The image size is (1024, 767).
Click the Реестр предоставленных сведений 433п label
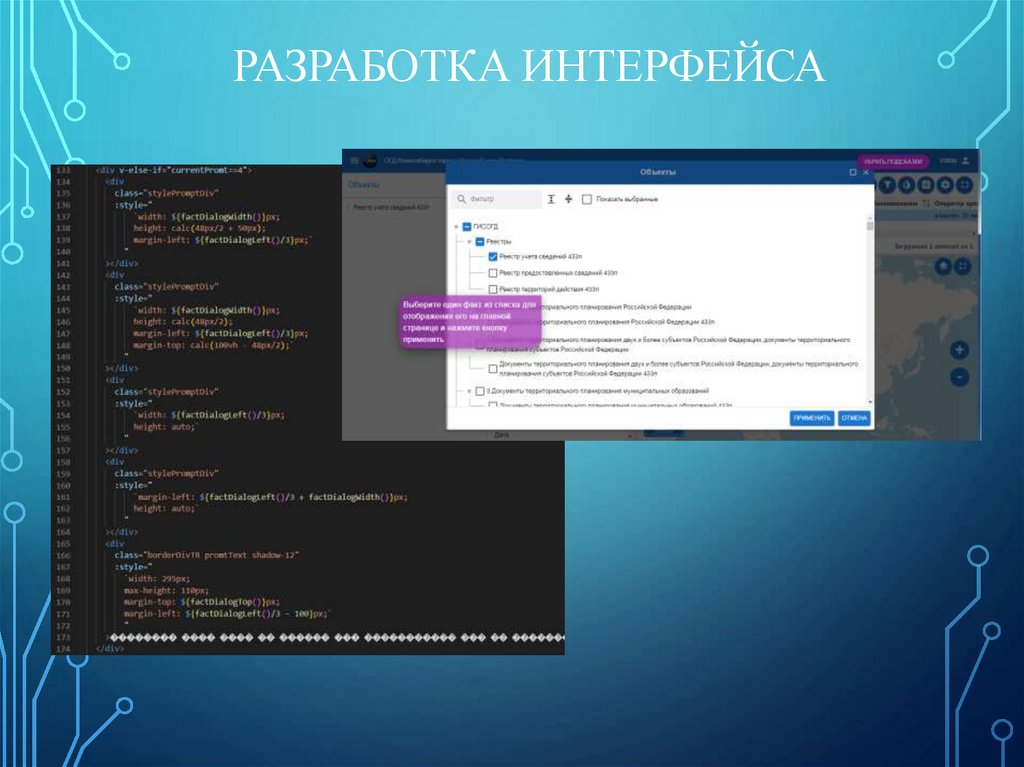click(558, 273)
